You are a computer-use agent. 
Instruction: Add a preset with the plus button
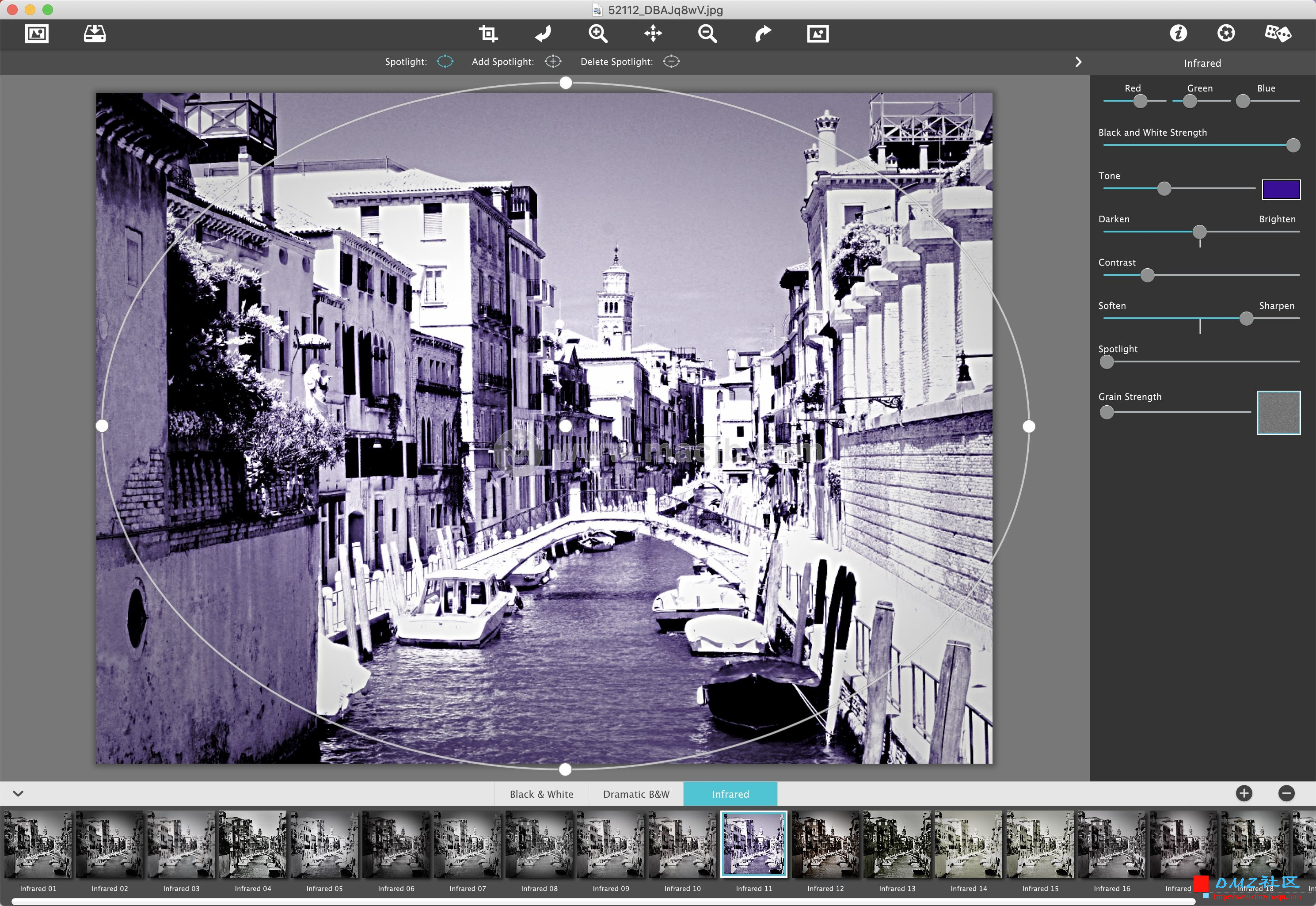click(x=1244, y=793)
